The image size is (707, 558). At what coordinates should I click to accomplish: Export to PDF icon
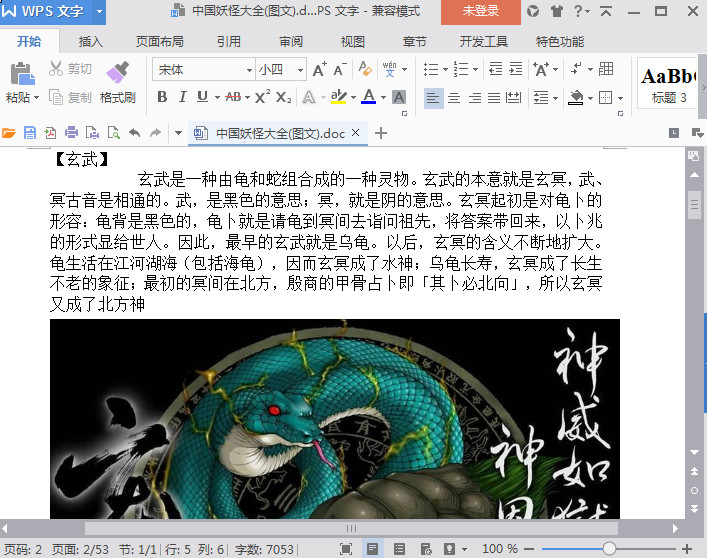pos(50,133)
